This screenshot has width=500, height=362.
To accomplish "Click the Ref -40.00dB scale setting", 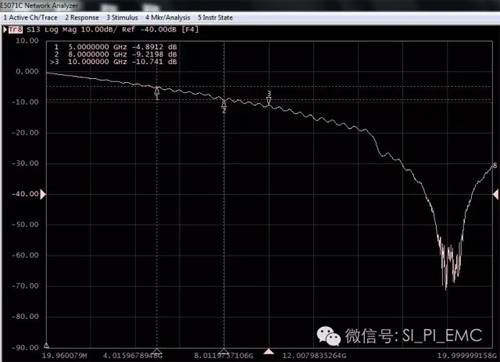I will coord(149,30).
